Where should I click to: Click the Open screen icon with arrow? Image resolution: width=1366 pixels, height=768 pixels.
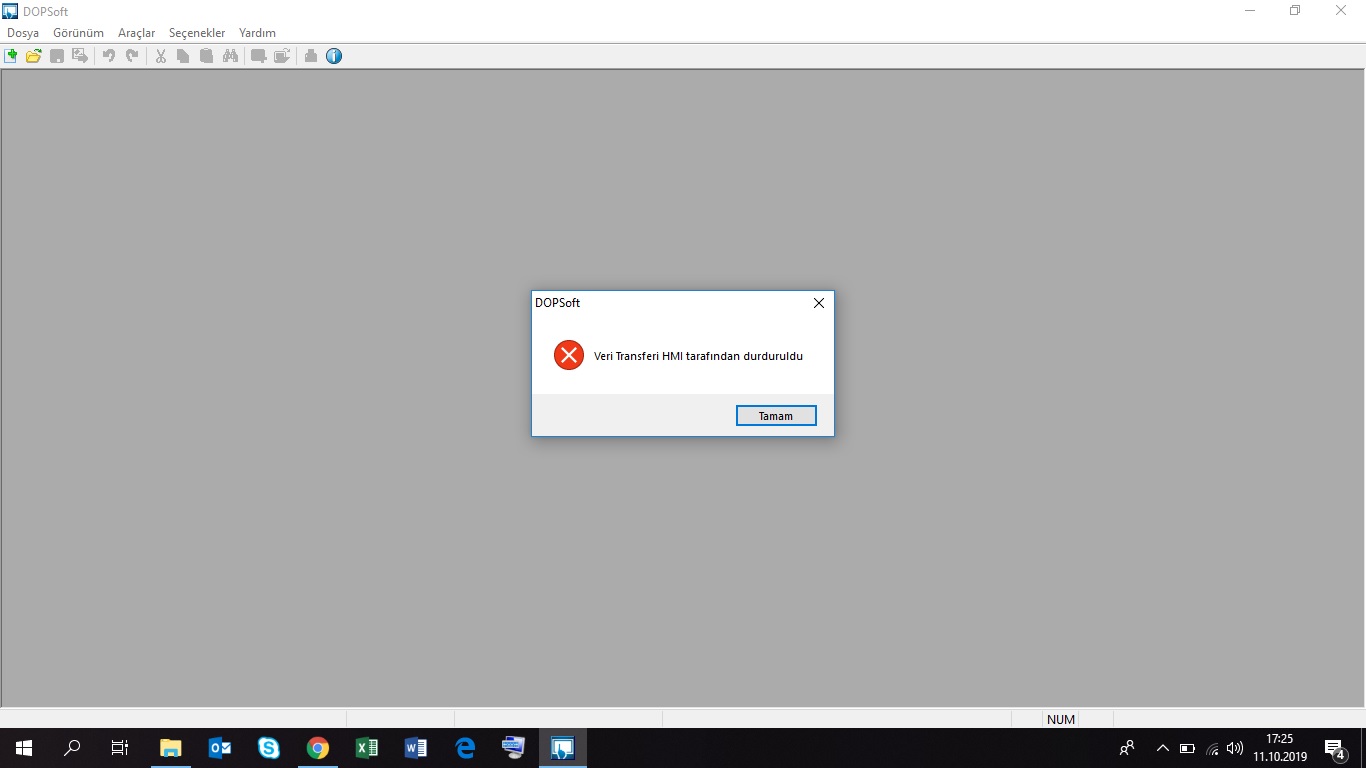[x=282, y=56]
